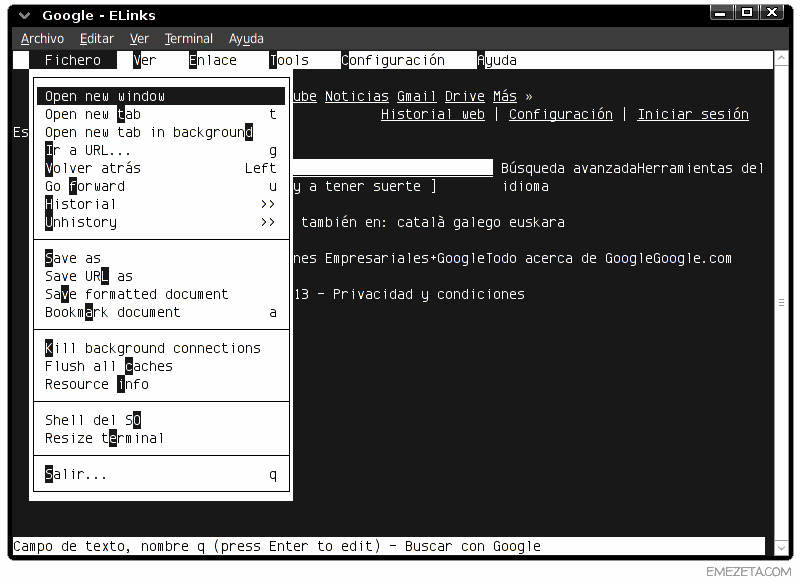
Task: Close the Google - ELinks window
Action: [772, 13]
